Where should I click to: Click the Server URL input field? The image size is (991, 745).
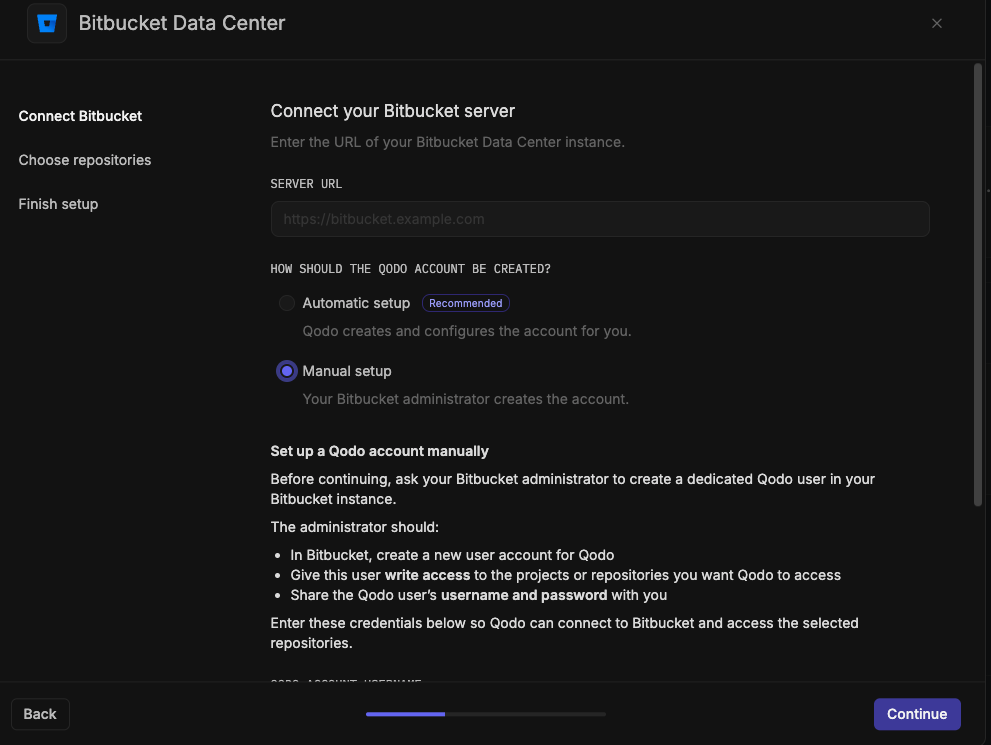pos(600,219)
